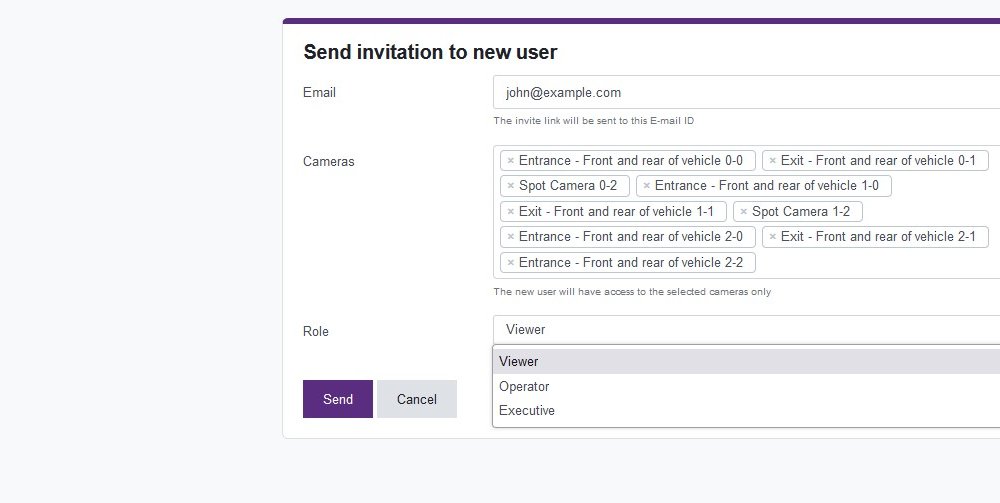Select Operator role option
The height and width of the screenshot is (503, 1000).
click(x=746, y=386)
